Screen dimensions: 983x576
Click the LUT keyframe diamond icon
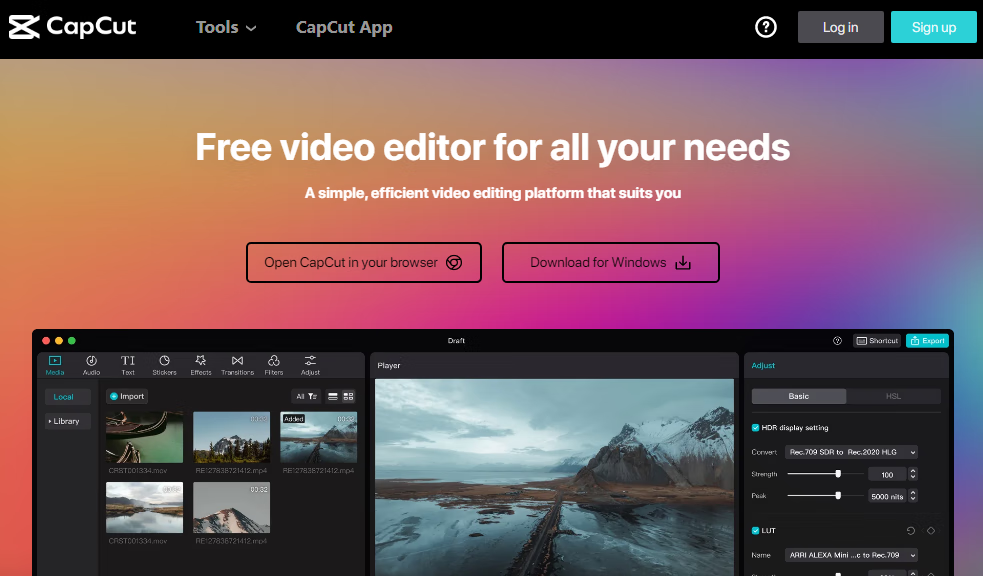click(x=931, y=531)
